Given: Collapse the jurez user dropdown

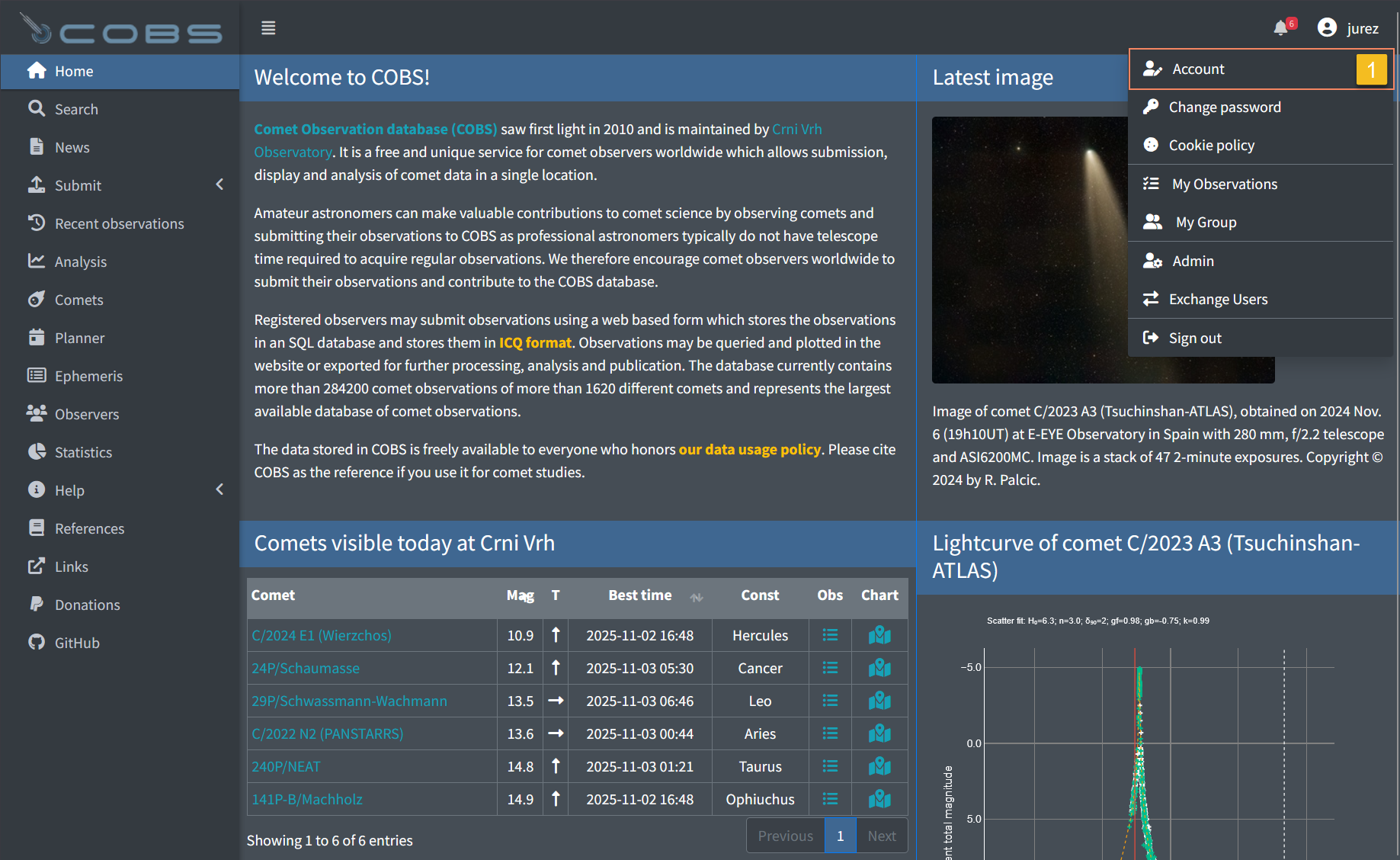Looking at the screenshot, I should coord(1348,28).
